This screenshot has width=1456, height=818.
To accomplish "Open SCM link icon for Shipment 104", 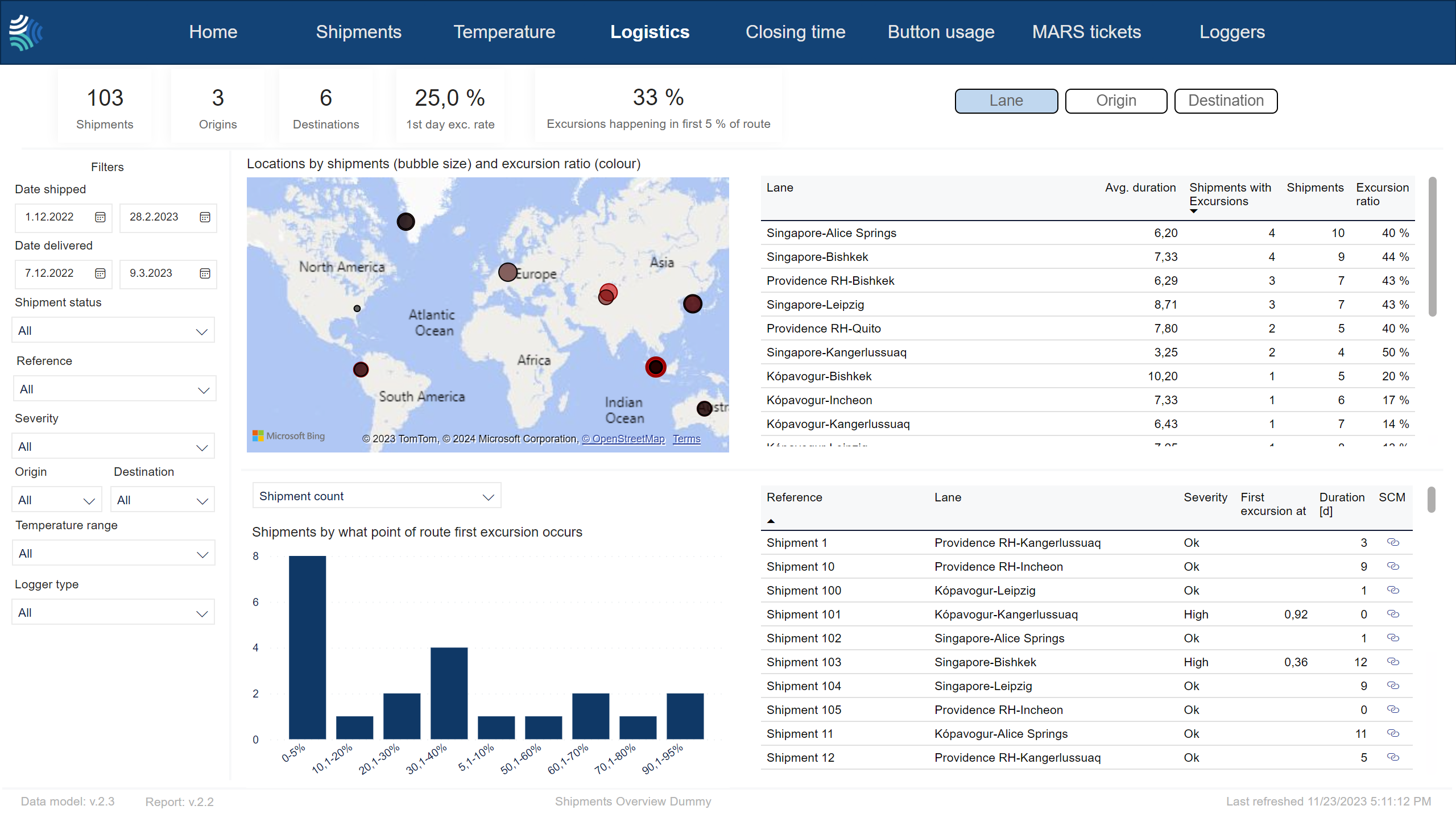I will pyautogui.click(x=1393, y=686).
